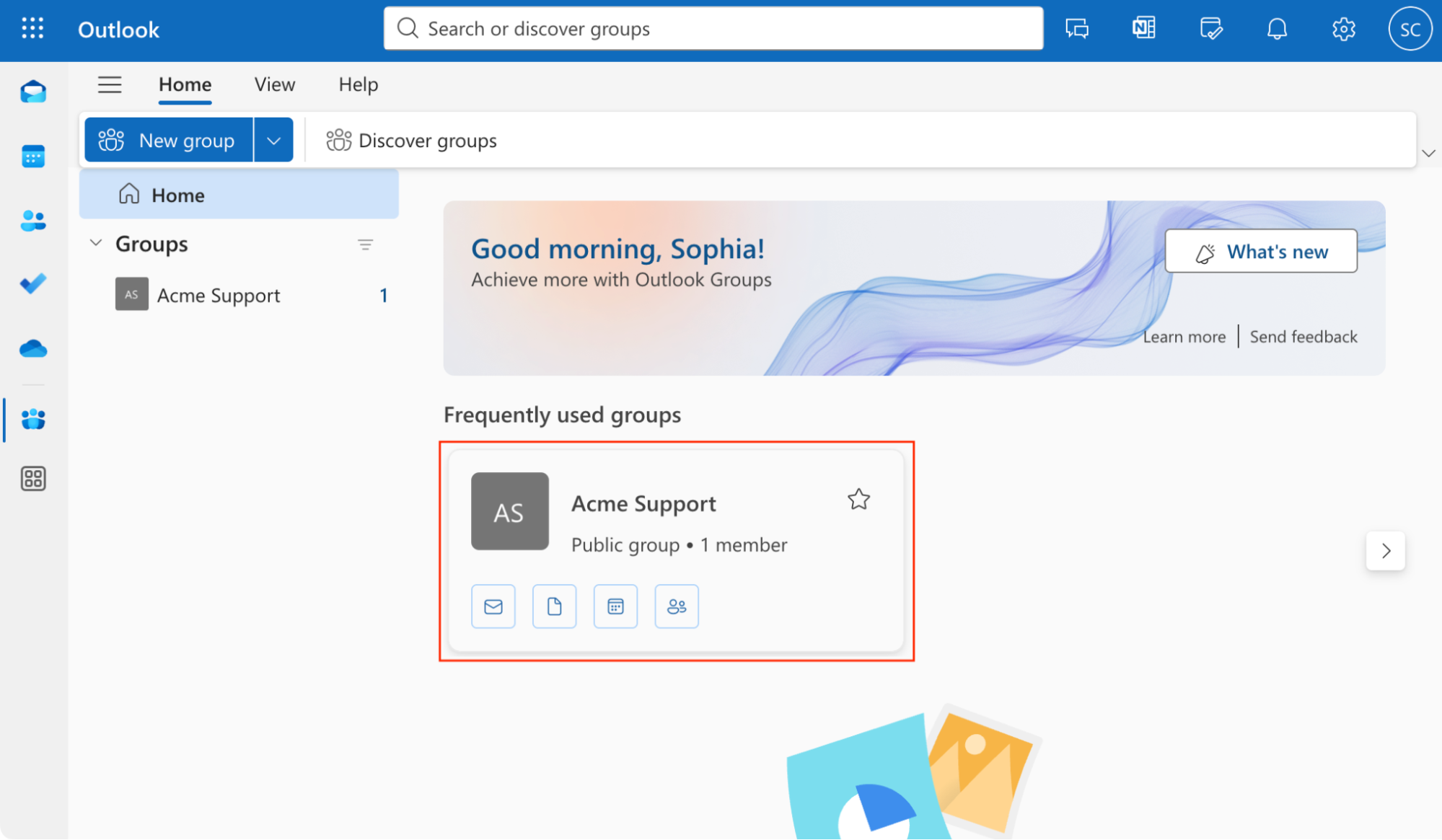The width and height of the screenshot is (1442, 840).
Task: Open More apps icon in sidebar
Action: click(33, 479)
